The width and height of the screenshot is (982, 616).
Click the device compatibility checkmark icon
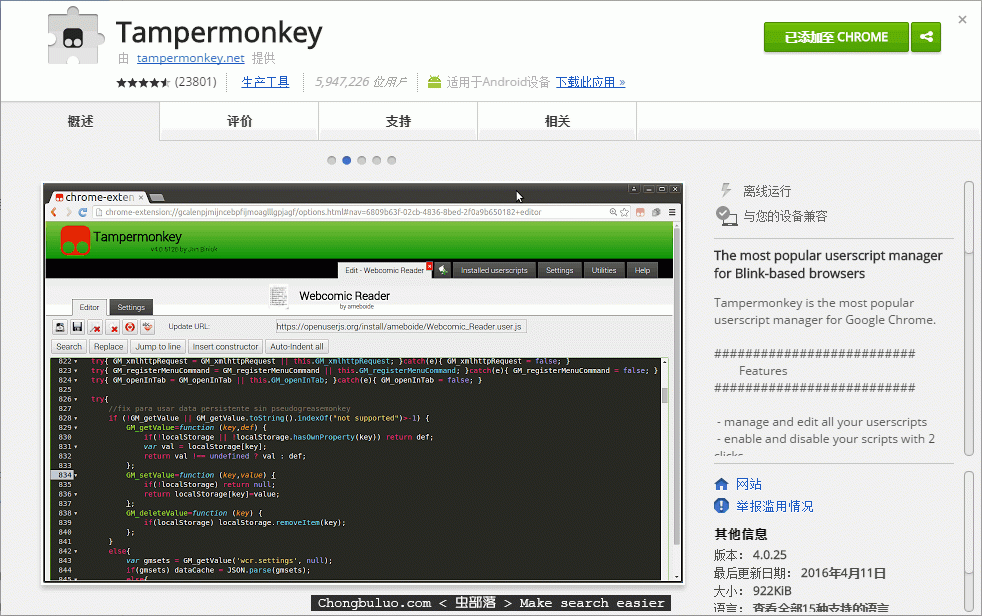[727, 215]
